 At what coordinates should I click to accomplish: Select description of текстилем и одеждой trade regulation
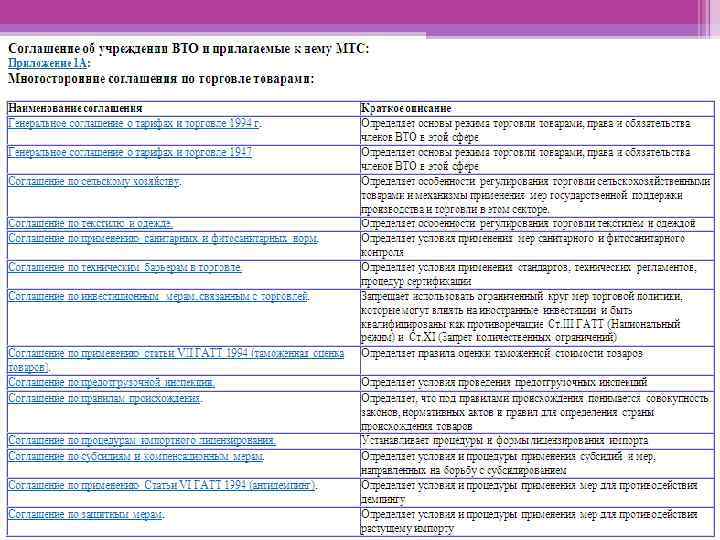click(529, 224)
